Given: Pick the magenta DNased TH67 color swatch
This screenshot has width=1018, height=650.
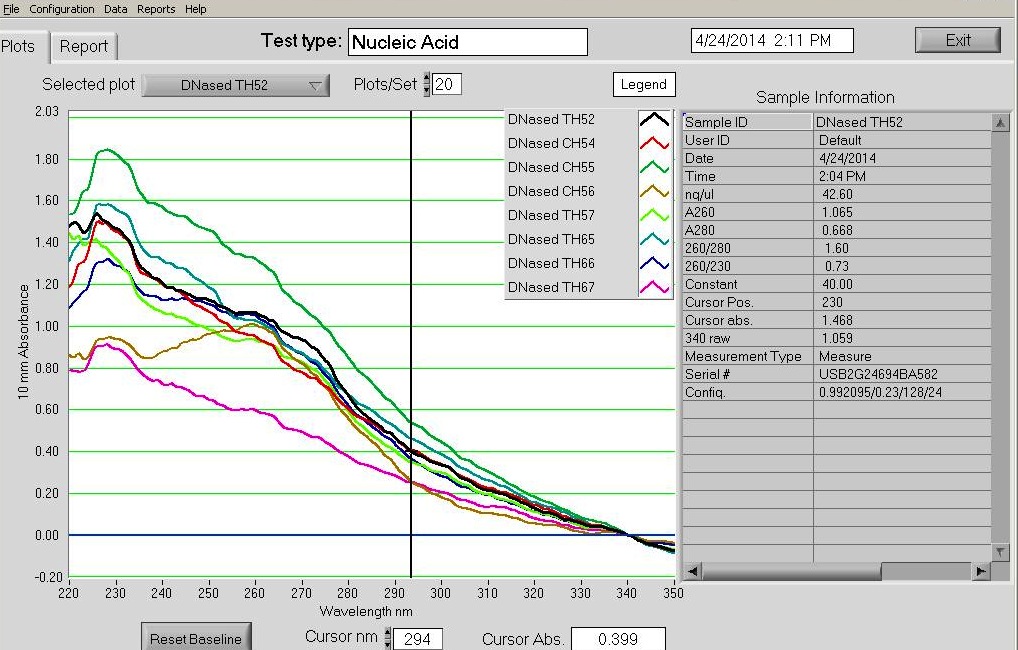Looking at the screenshot, I should (x=654, y=288).
